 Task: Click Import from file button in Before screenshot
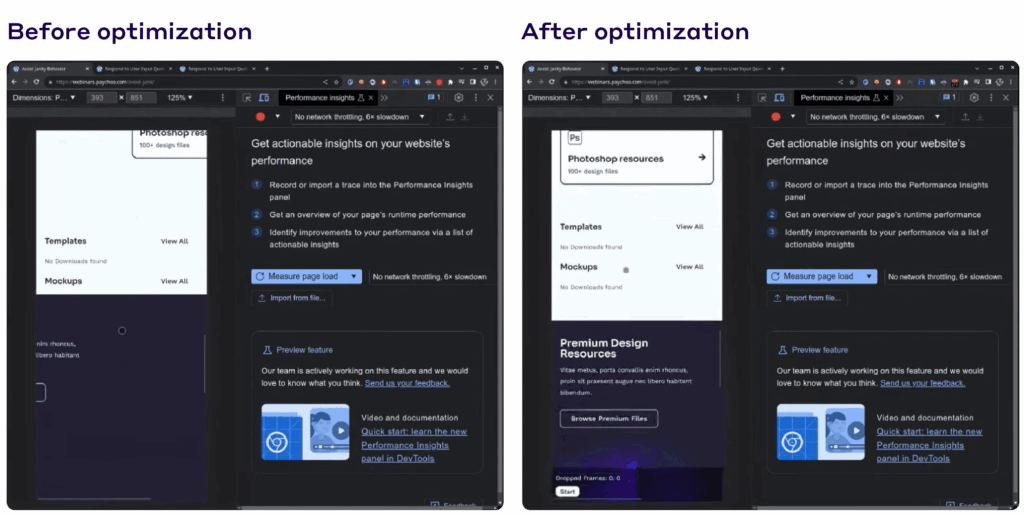(292, 298)
